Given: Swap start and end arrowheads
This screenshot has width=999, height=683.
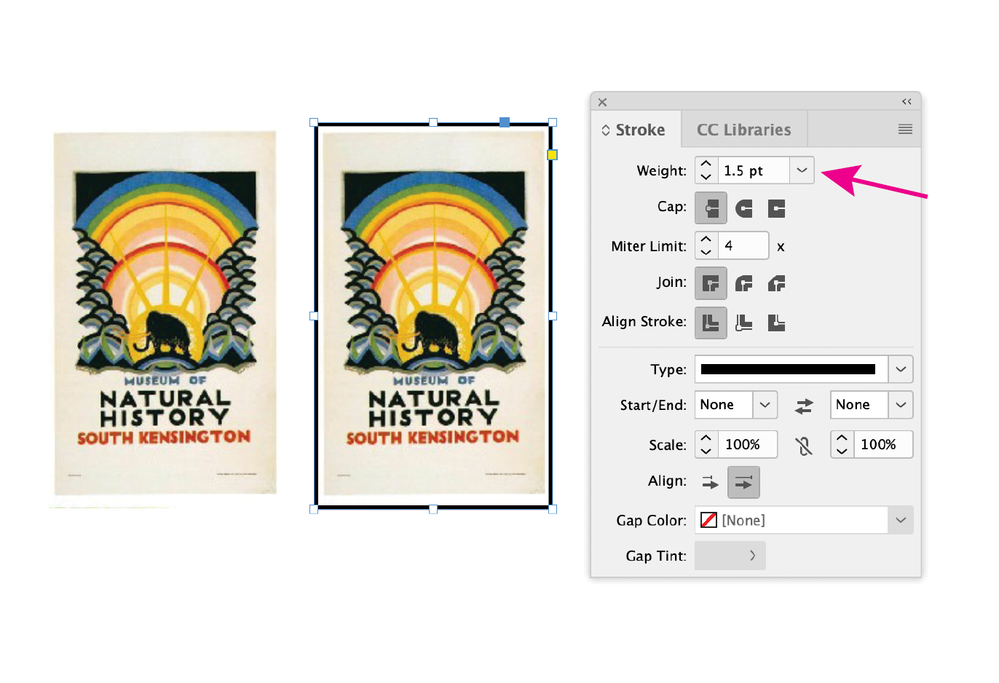Looking at the screenshot, I should click(804, 406).
